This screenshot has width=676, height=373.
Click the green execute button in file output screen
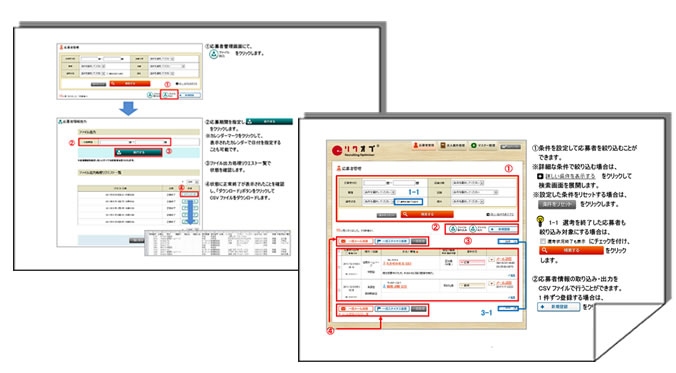[138, 152]
